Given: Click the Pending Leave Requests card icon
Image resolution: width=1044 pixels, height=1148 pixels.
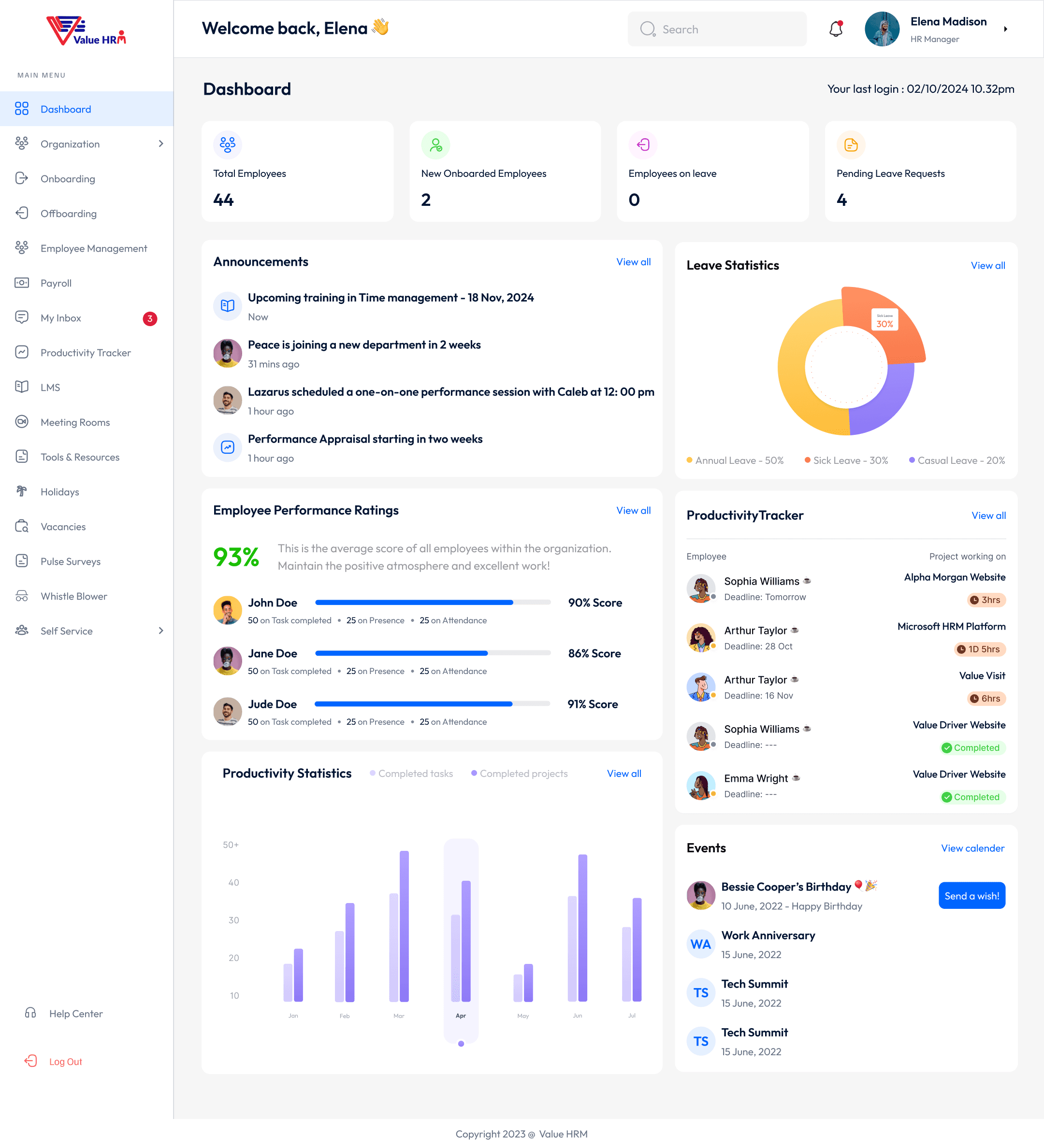Looking at the screenshot, I should tap(850, 144).
